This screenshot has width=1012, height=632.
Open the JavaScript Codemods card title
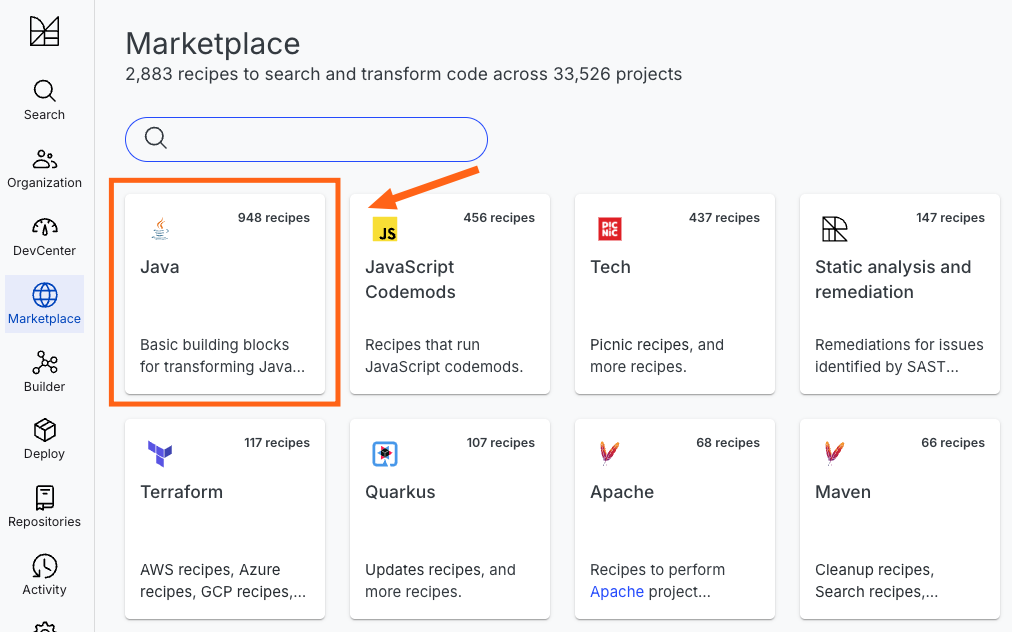point(410,280)
